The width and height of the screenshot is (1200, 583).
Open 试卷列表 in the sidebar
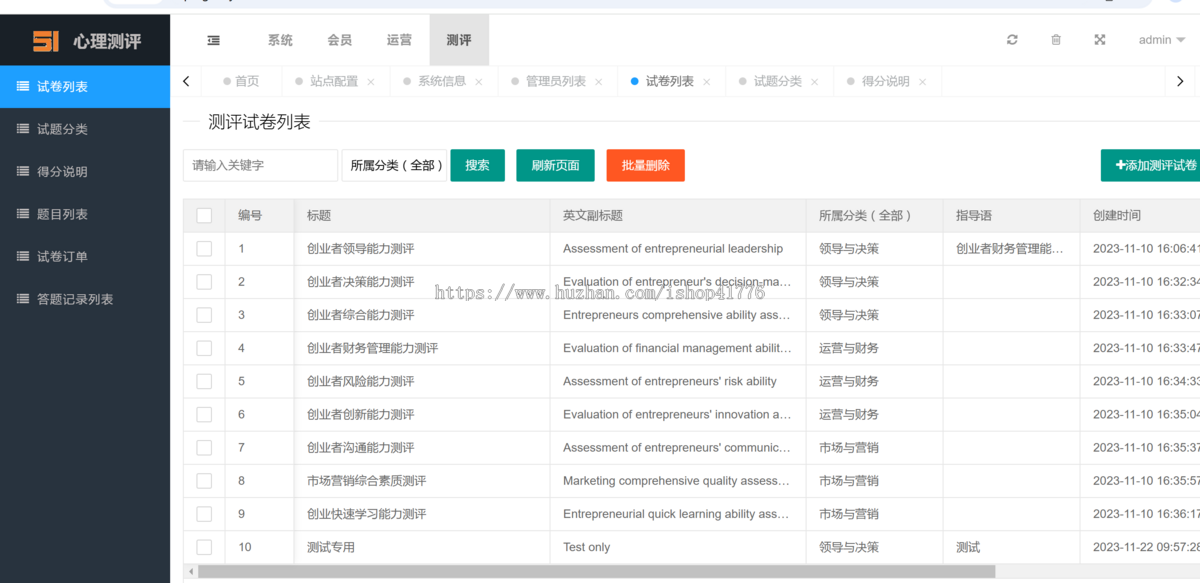85,87
